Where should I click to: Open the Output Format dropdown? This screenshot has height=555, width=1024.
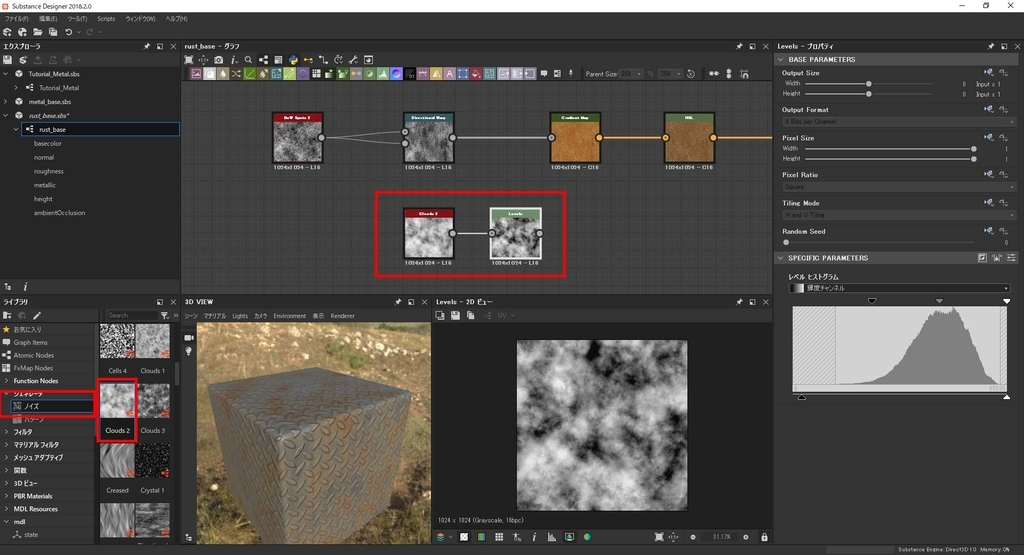coord(894,122)
